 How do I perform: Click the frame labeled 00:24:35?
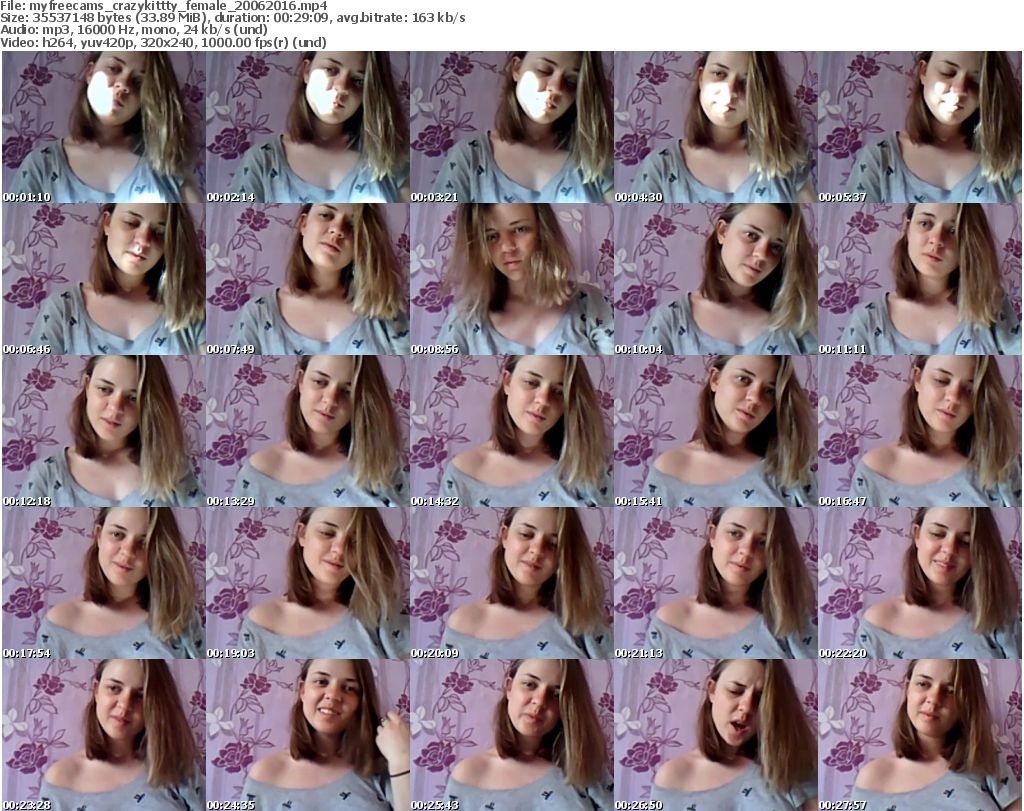(308, 735)
